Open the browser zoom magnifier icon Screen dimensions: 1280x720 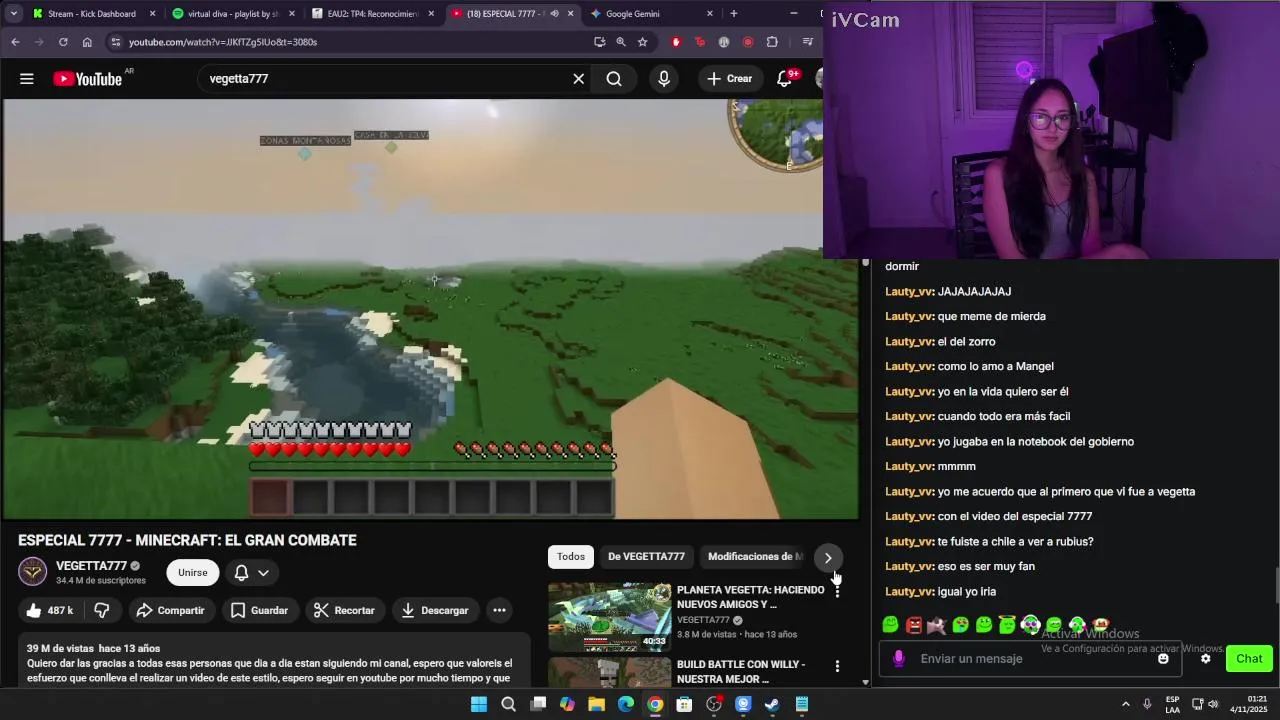(621, 42)
